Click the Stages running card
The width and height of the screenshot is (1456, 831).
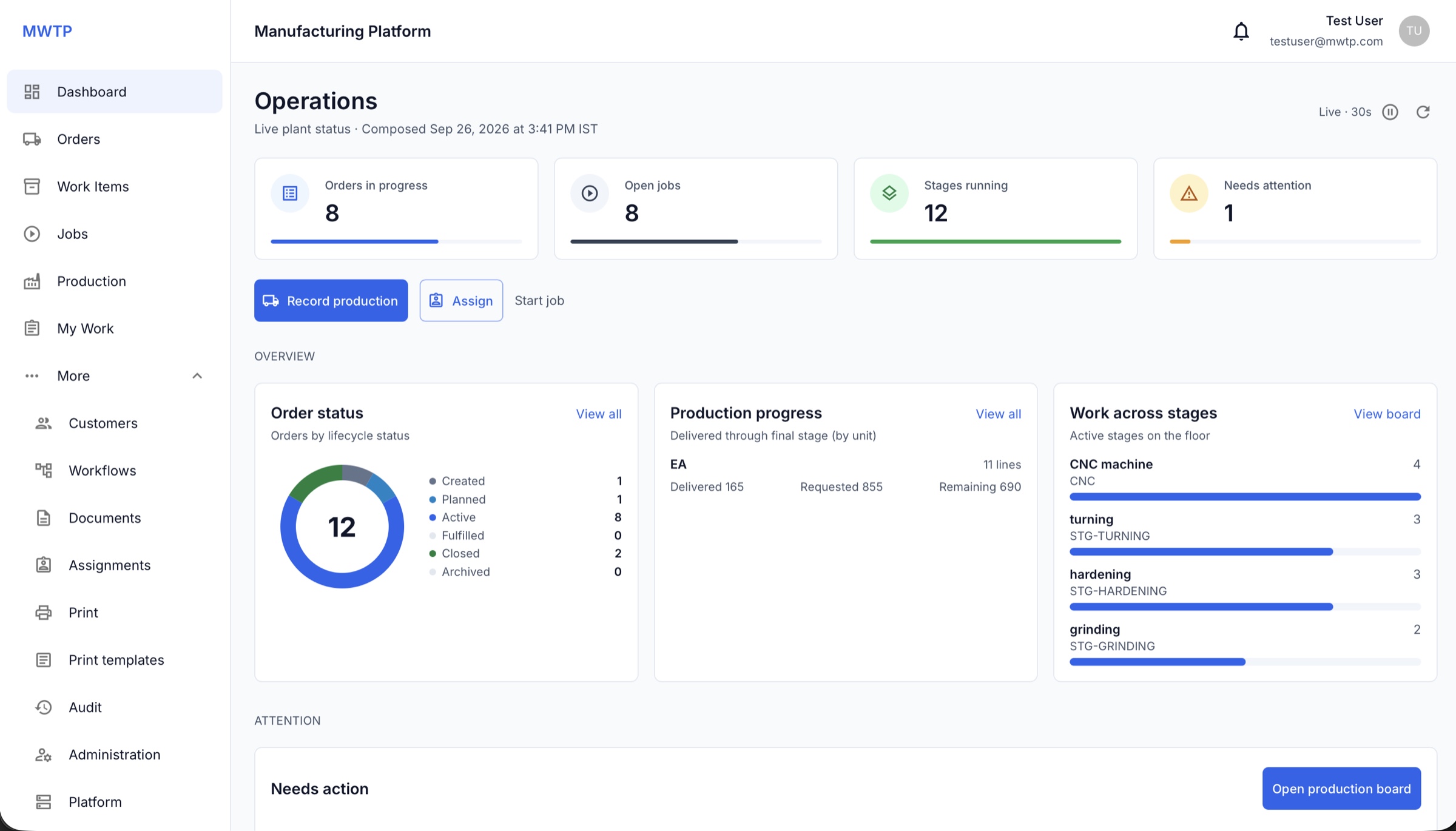pyautogui.click(x=996, y=209)
